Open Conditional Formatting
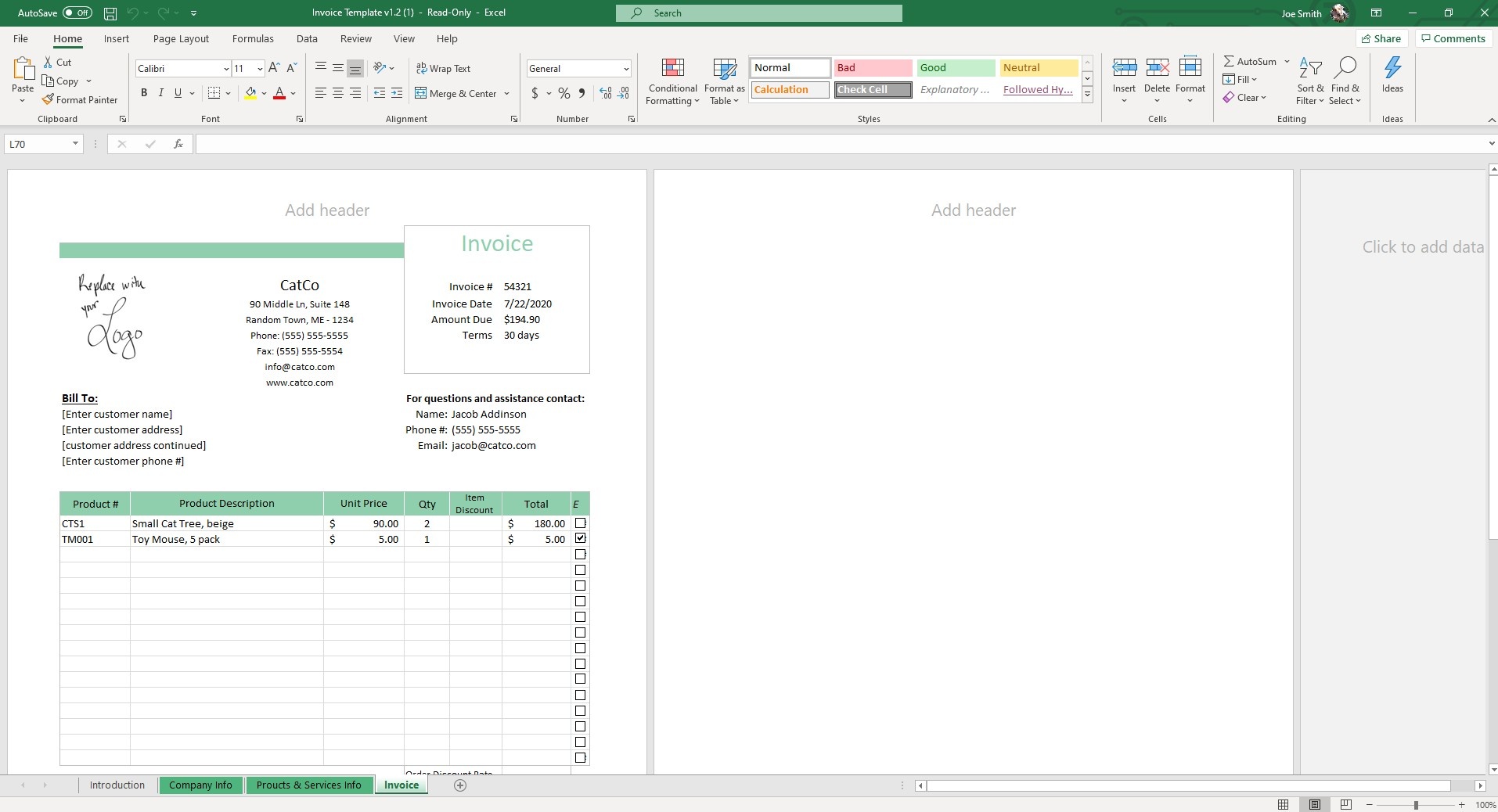The height and width of the screenshot is (812, 1498). click(672, 81)
